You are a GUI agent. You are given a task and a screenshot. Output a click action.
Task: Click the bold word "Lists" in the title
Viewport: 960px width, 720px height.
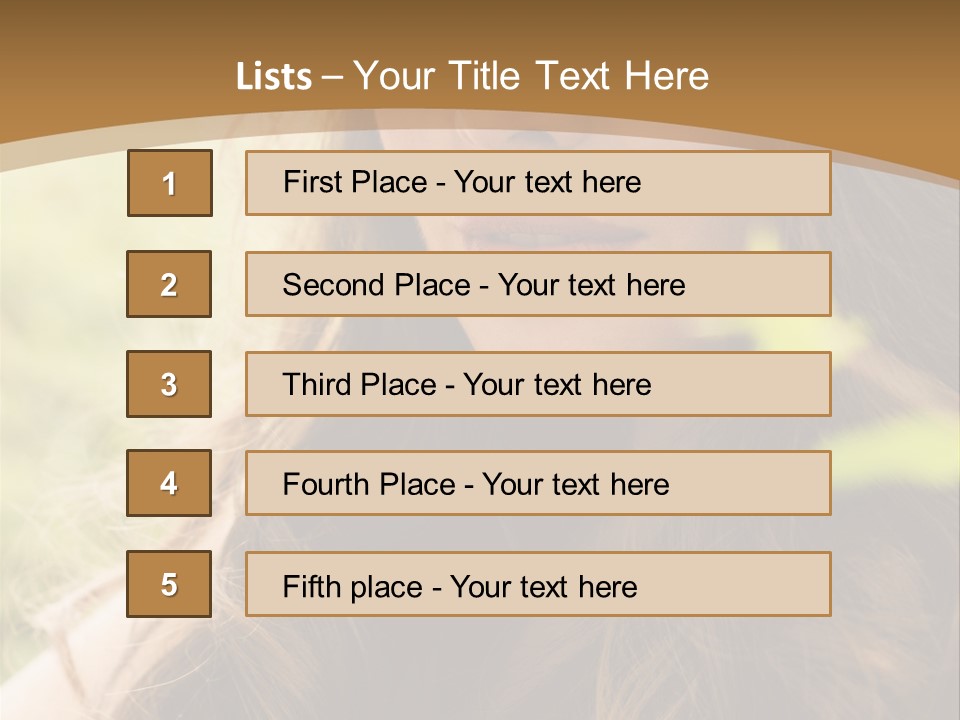pyautogui.click(x=273, y=76)
